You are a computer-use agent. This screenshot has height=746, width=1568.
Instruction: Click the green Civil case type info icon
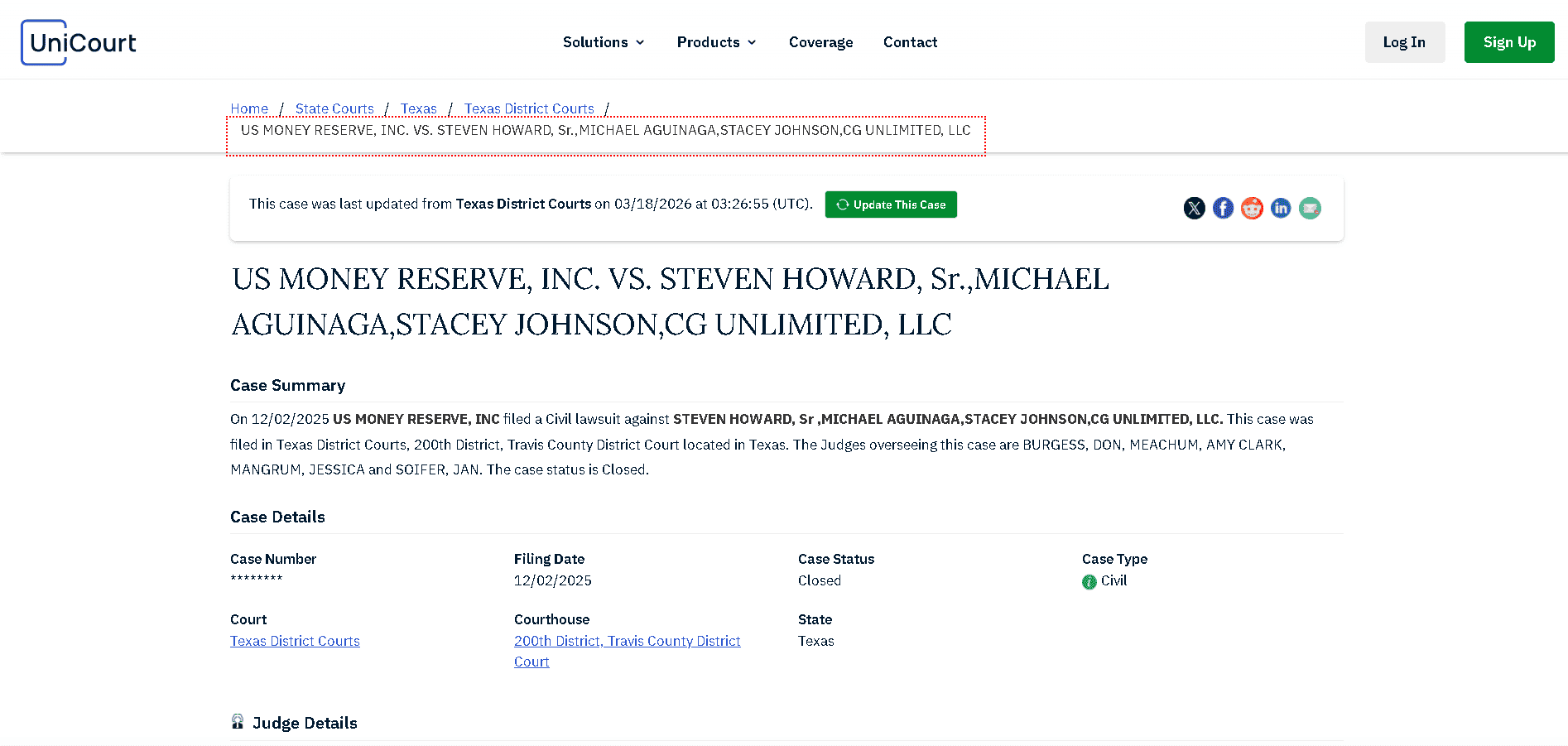click(x=1089, y=582)
